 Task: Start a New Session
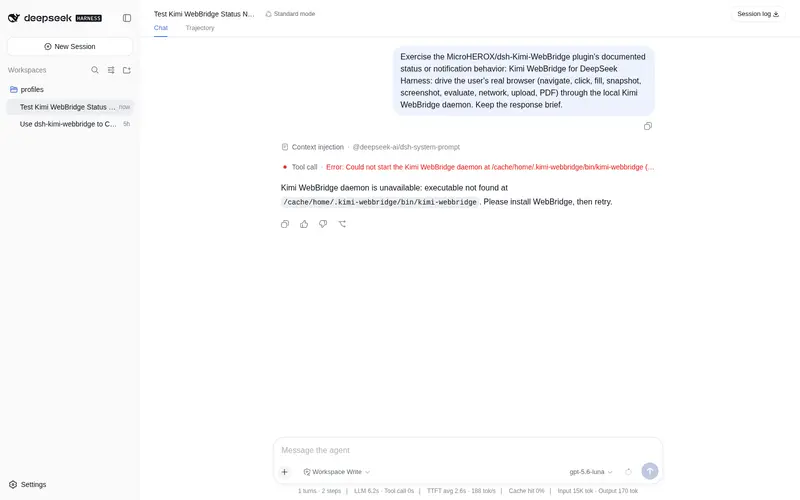pos(70,46)
